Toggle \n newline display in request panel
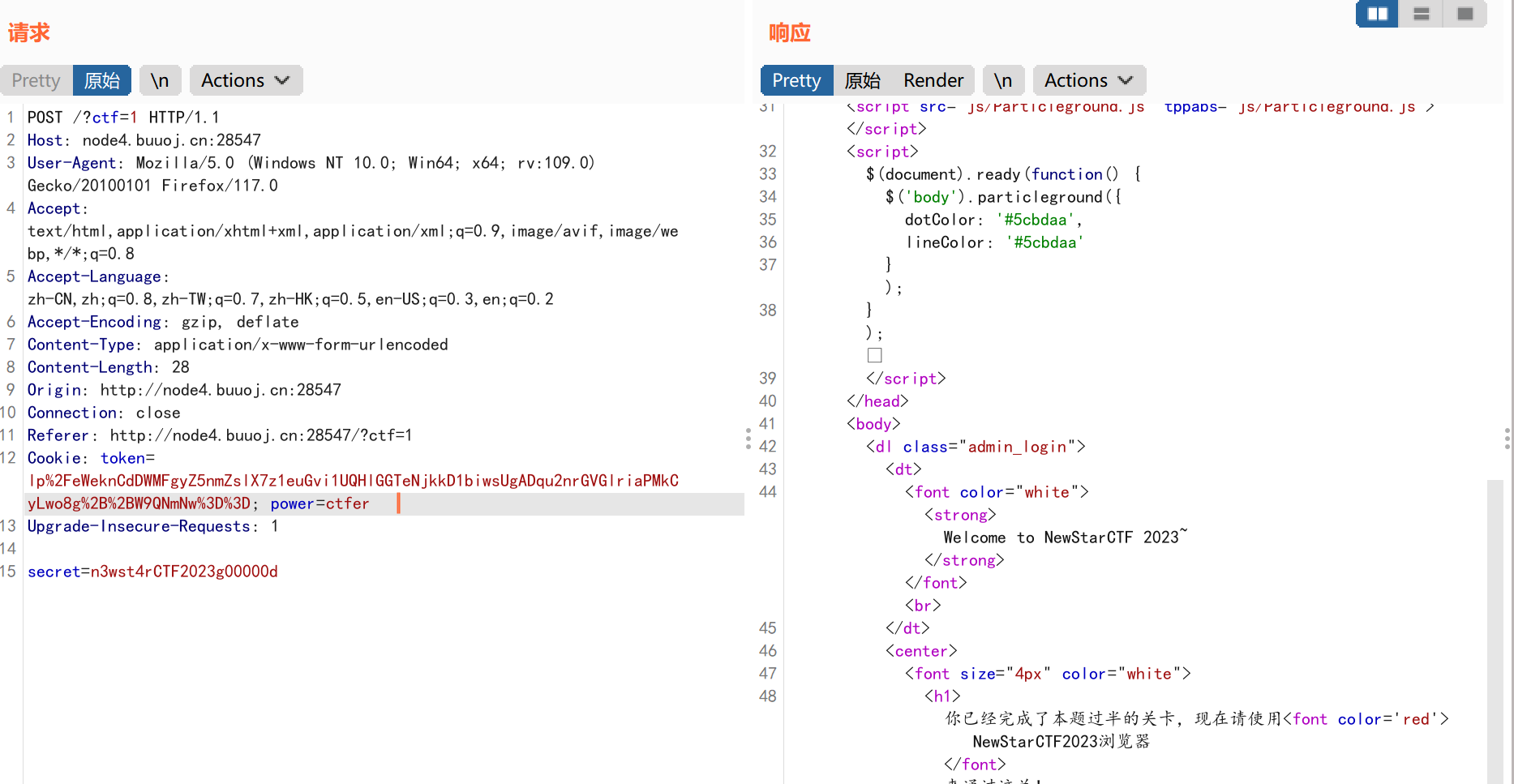 (161, 80)
